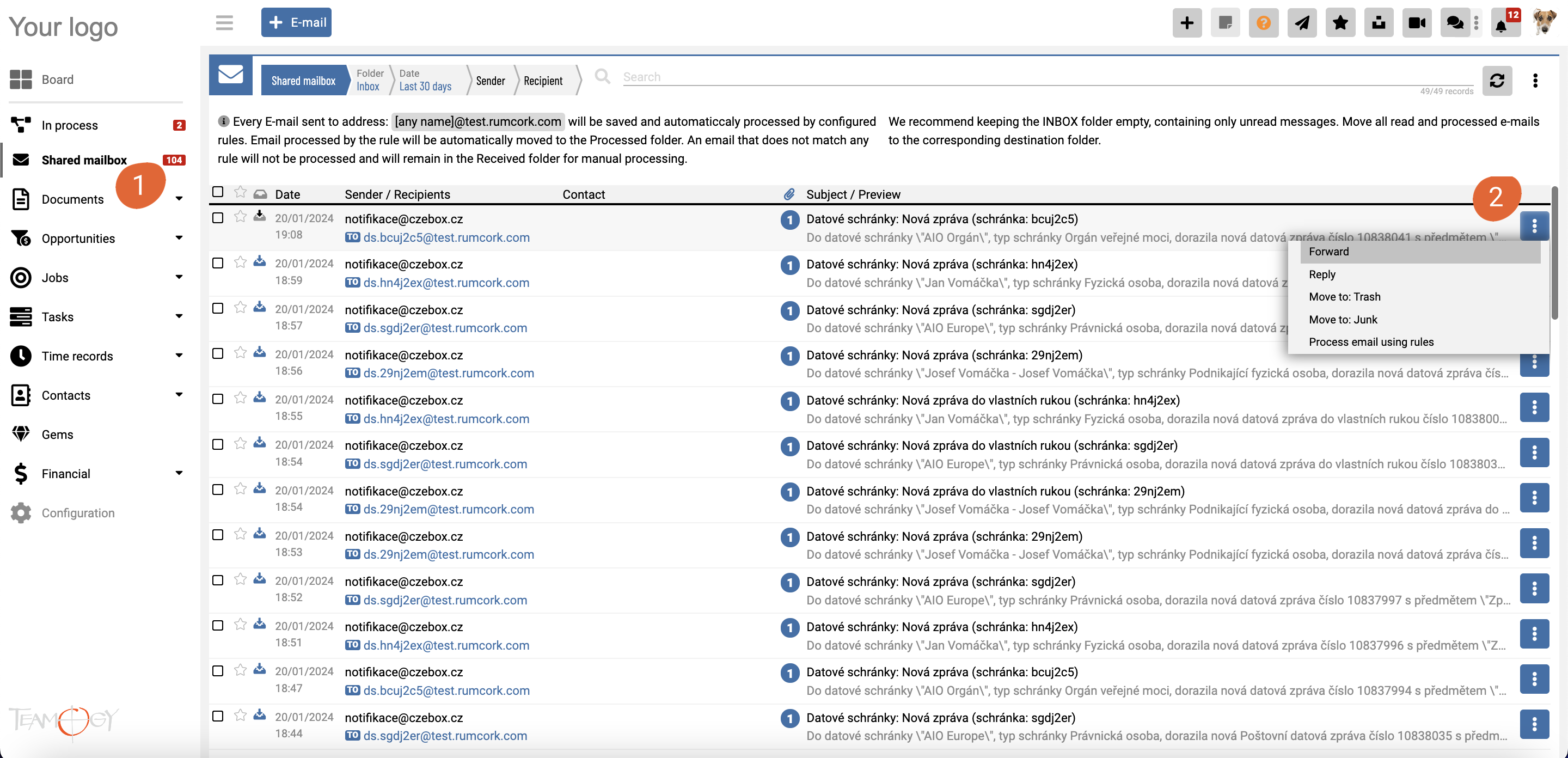Open actions menu for 18:47 email

pos(1534,679)
